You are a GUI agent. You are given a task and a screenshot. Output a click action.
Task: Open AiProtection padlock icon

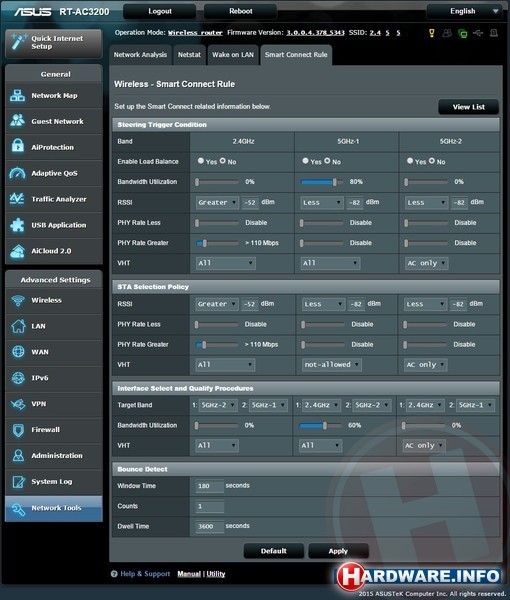[x=18, y=147]
